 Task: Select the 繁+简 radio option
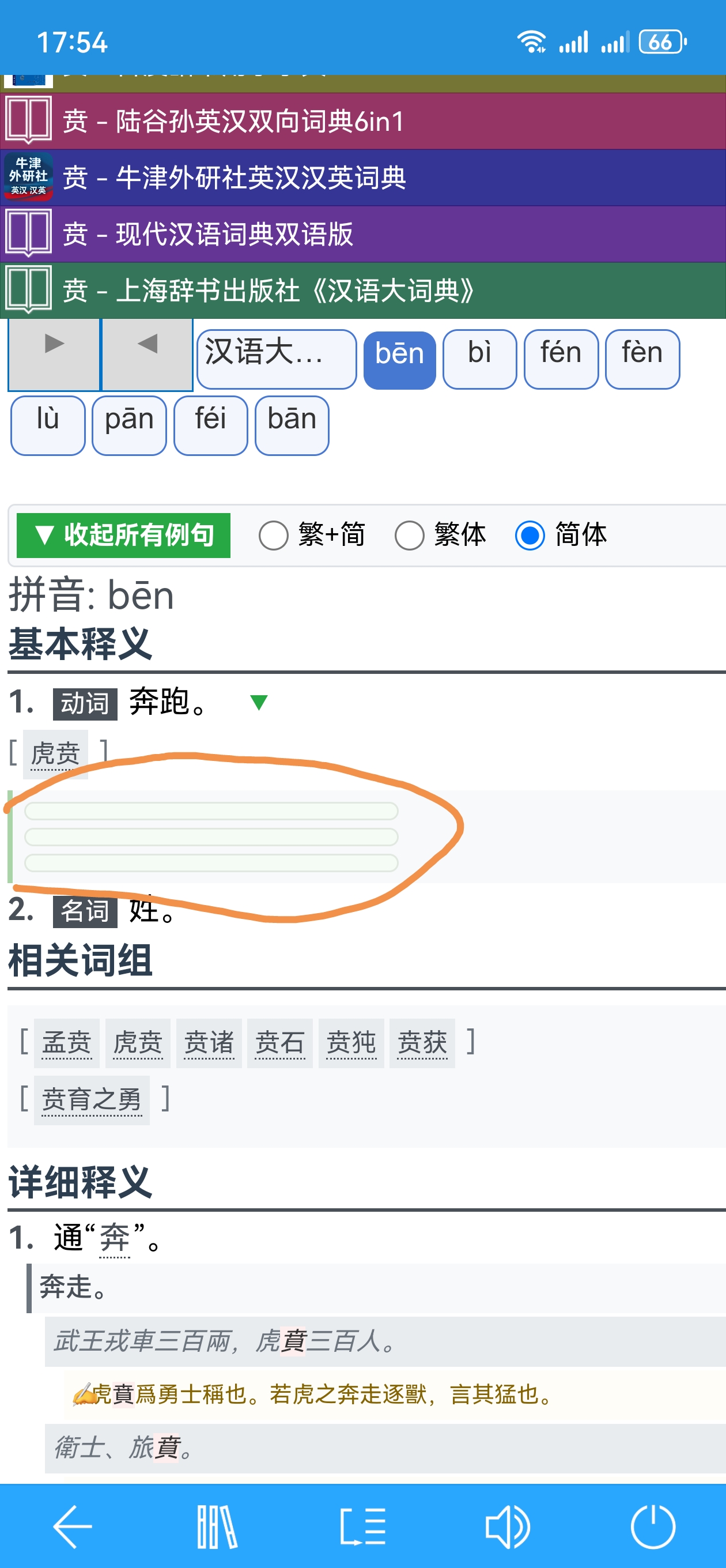pyautogui.click(x=273, y=536)
